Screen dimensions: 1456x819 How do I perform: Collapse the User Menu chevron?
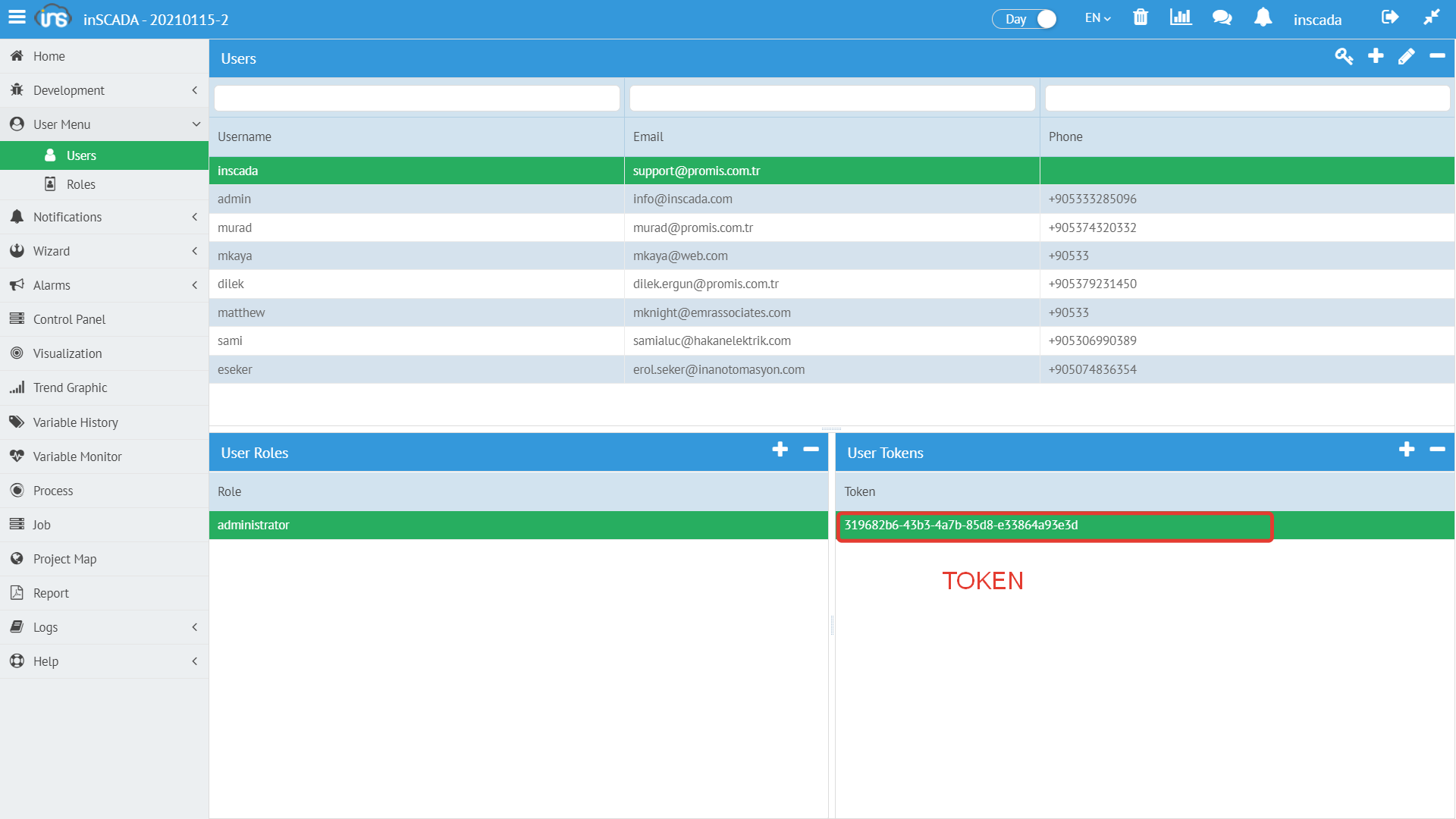[196, 124]
